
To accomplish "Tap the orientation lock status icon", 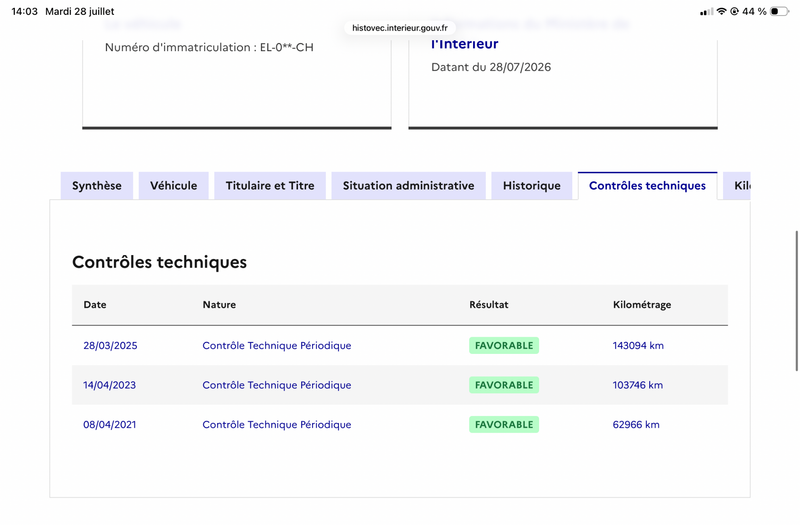I will coord(735,11).
